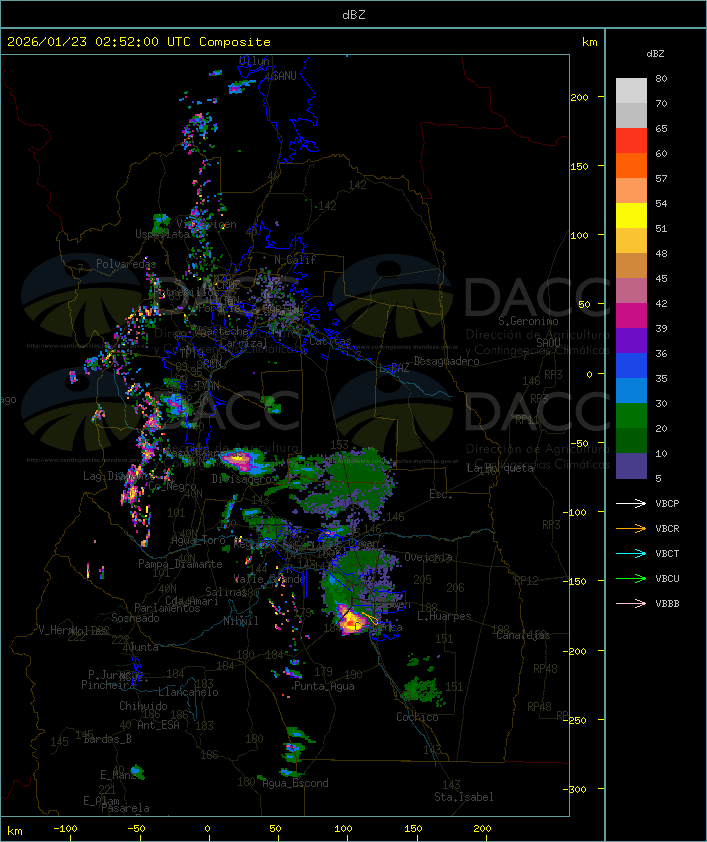This screenshot has width=707, height=842.
Task: Click the yellow-red storm core near L.Huarpes
Action: click(x=351, y=622)
